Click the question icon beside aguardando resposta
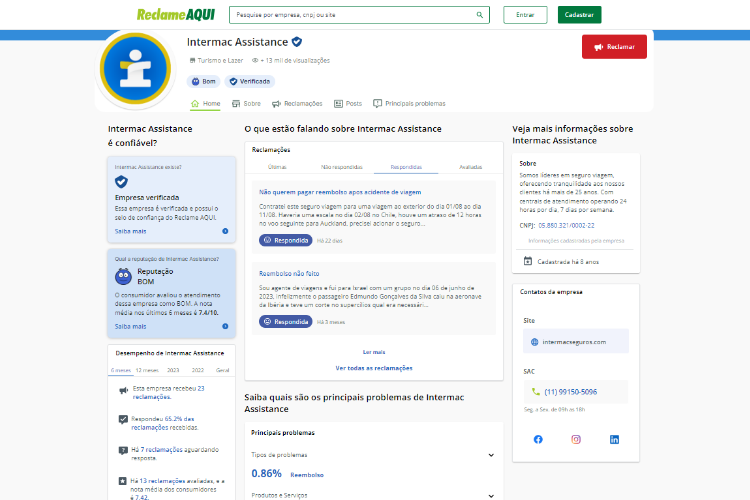This screenshot has height=500, width=750. [123, 450]
